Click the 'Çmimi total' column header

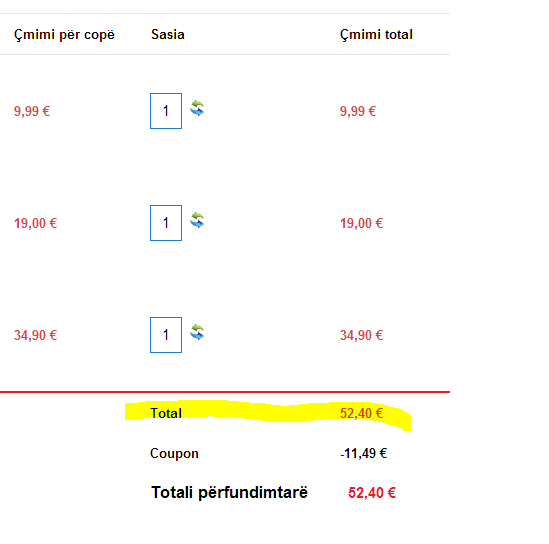tap(376, 35)
